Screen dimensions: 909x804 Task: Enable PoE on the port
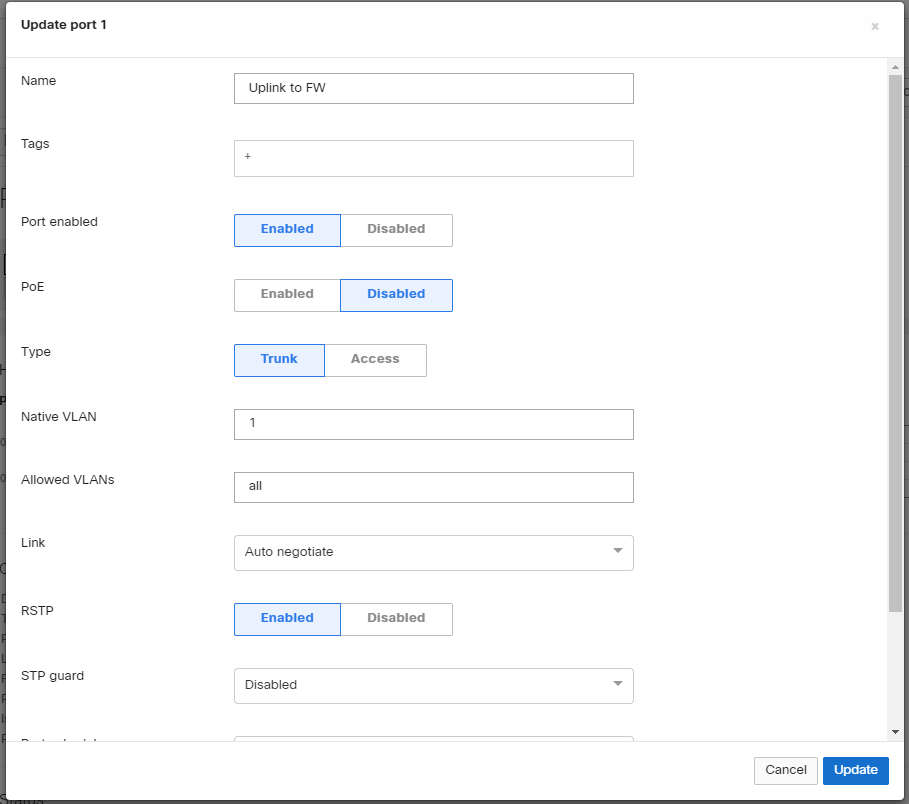coord(287,294)
